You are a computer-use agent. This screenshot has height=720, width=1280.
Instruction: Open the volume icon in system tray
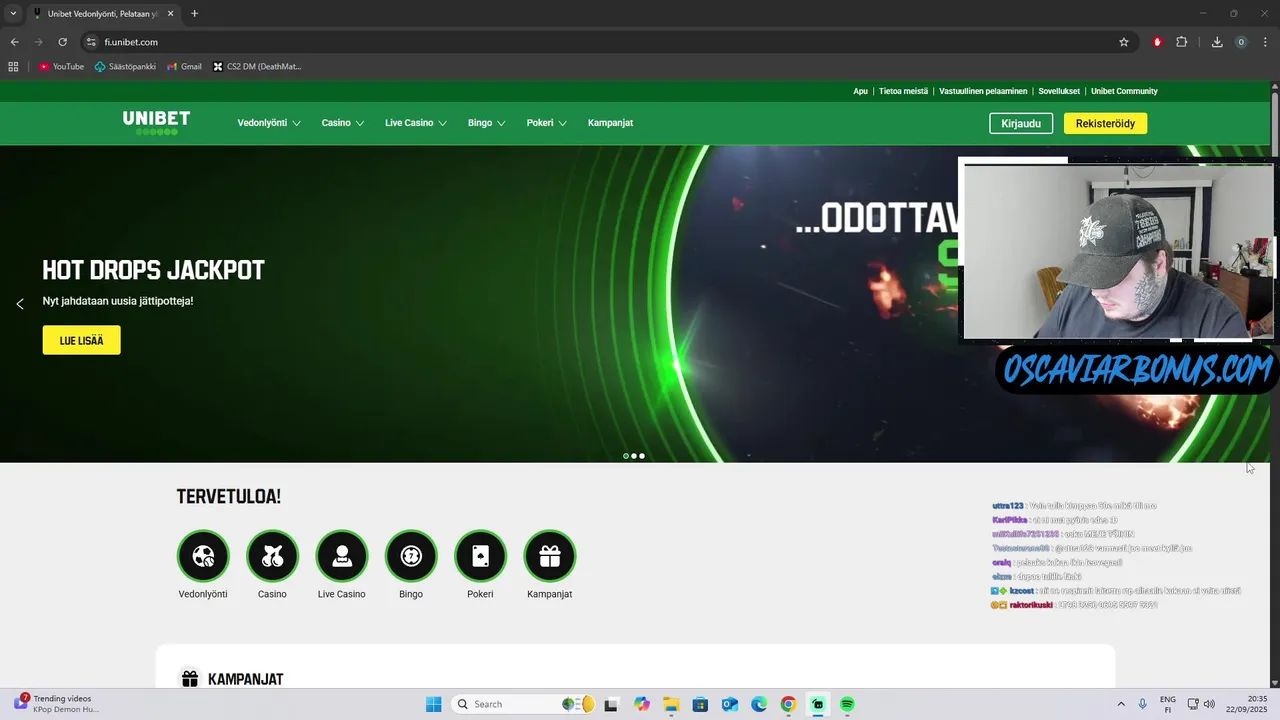tap(1209, 704)
